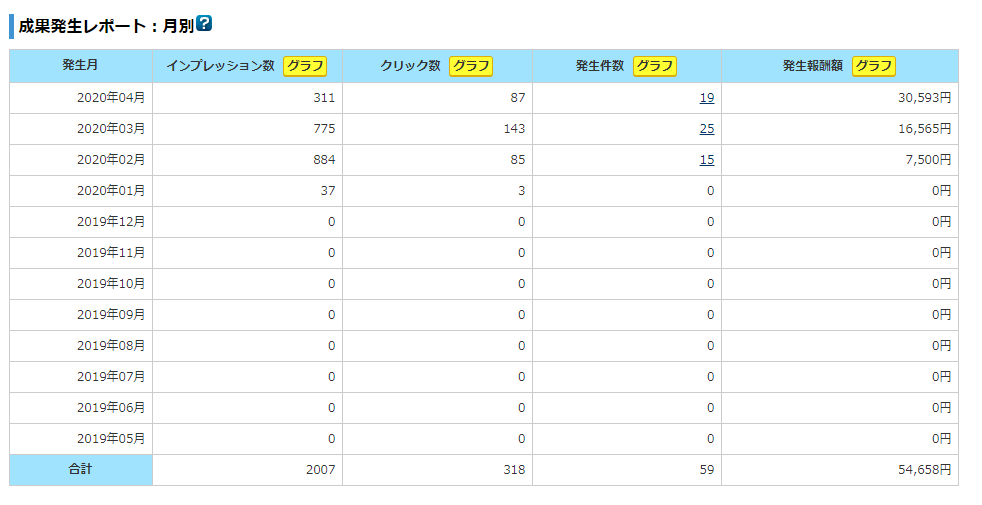Image resolution: width=982 pixels, height=505 pixels.
Task: Click the クリック数 header label
Action: 411,66
